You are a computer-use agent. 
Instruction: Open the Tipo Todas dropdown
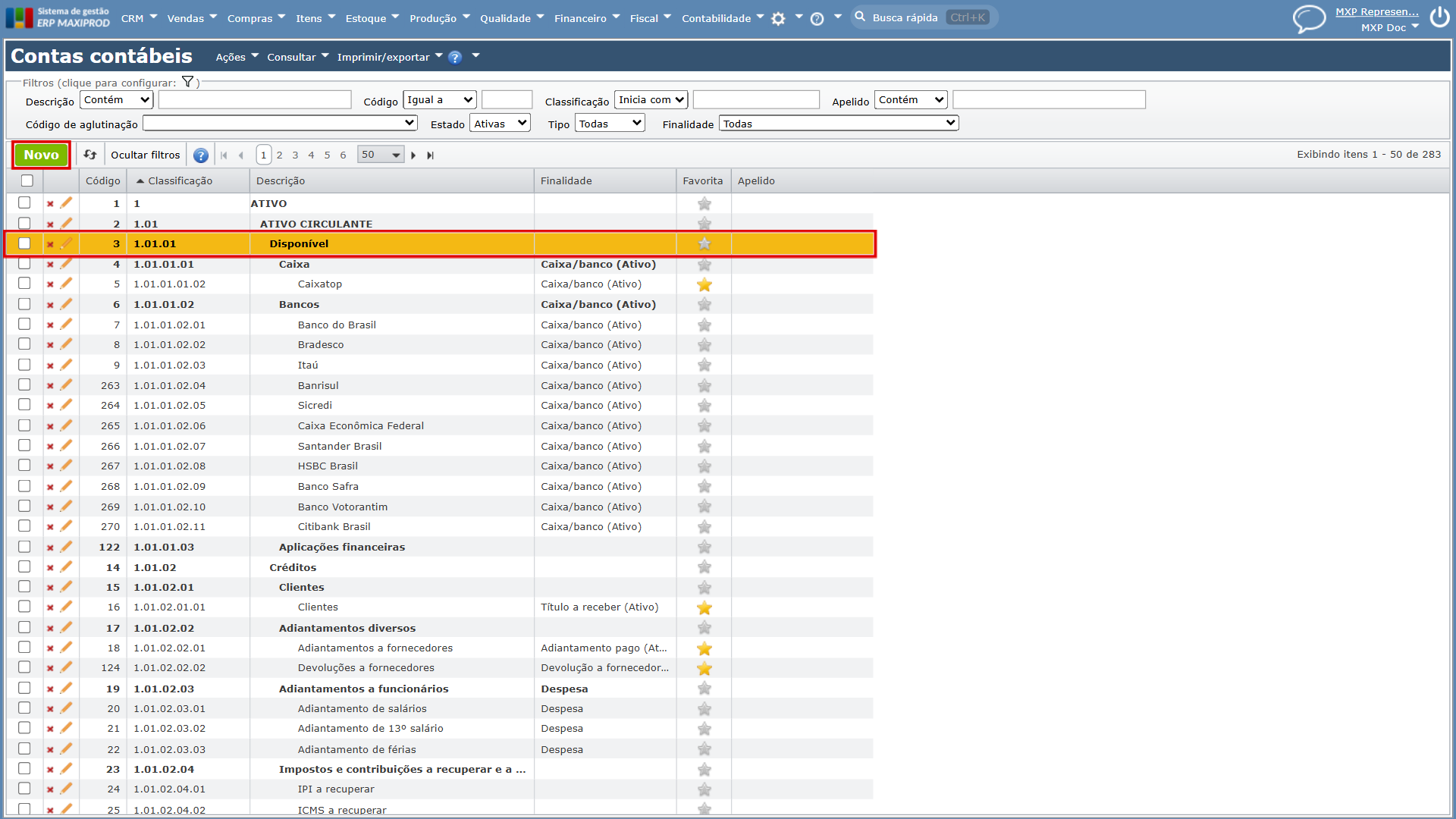pyautogui.click(x=610, y=124)
